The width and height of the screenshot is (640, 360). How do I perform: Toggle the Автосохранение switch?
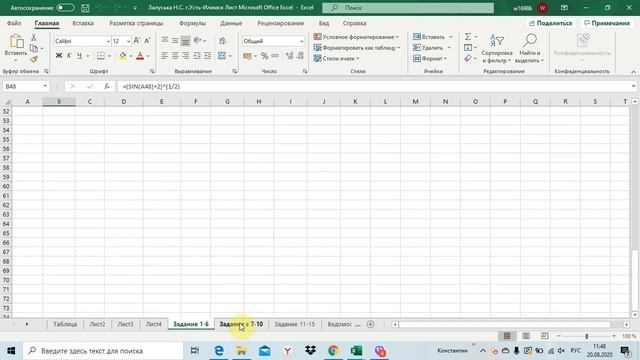pos(65,8)
